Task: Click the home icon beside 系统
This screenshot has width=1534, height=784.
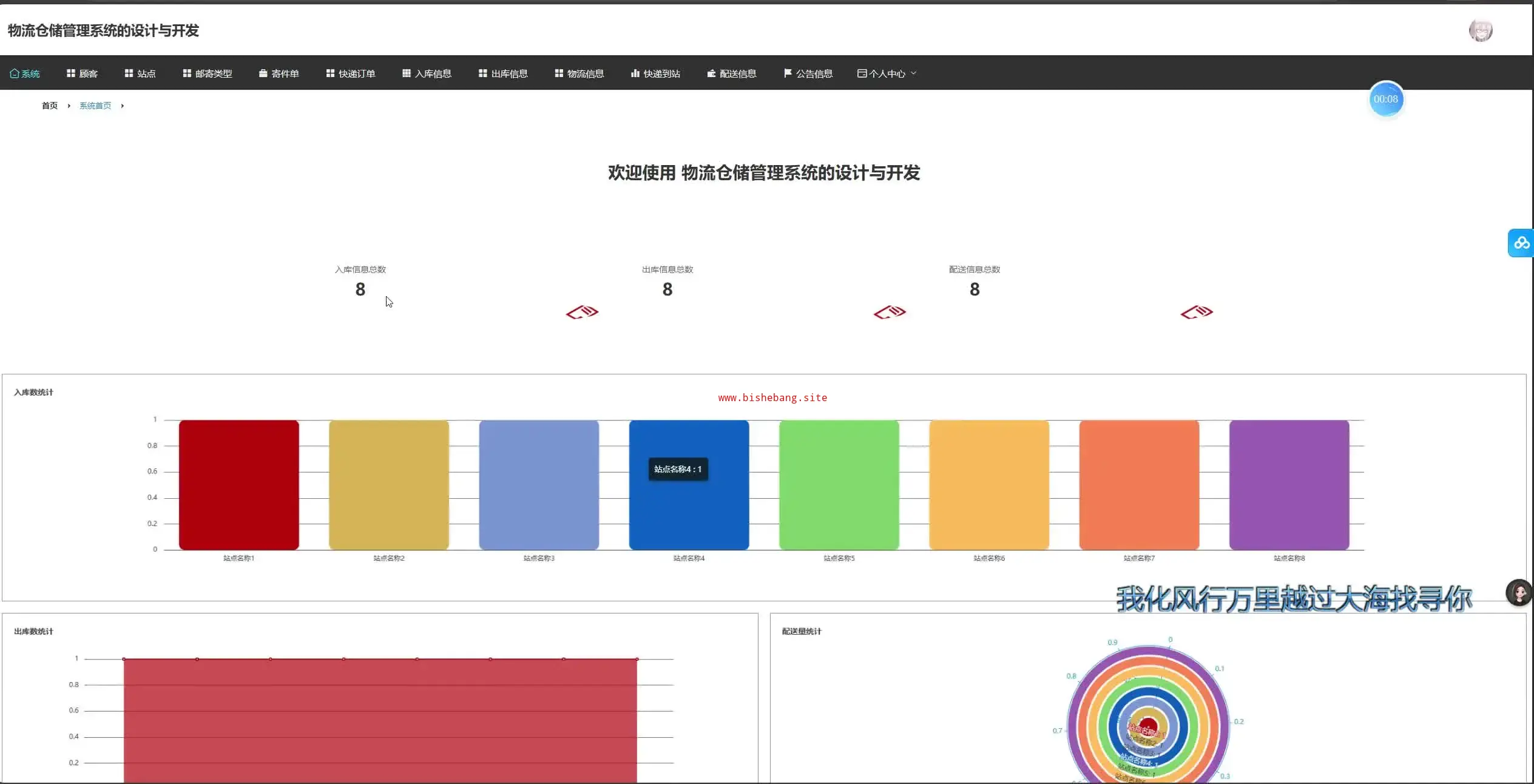Action: click(14, 73)
